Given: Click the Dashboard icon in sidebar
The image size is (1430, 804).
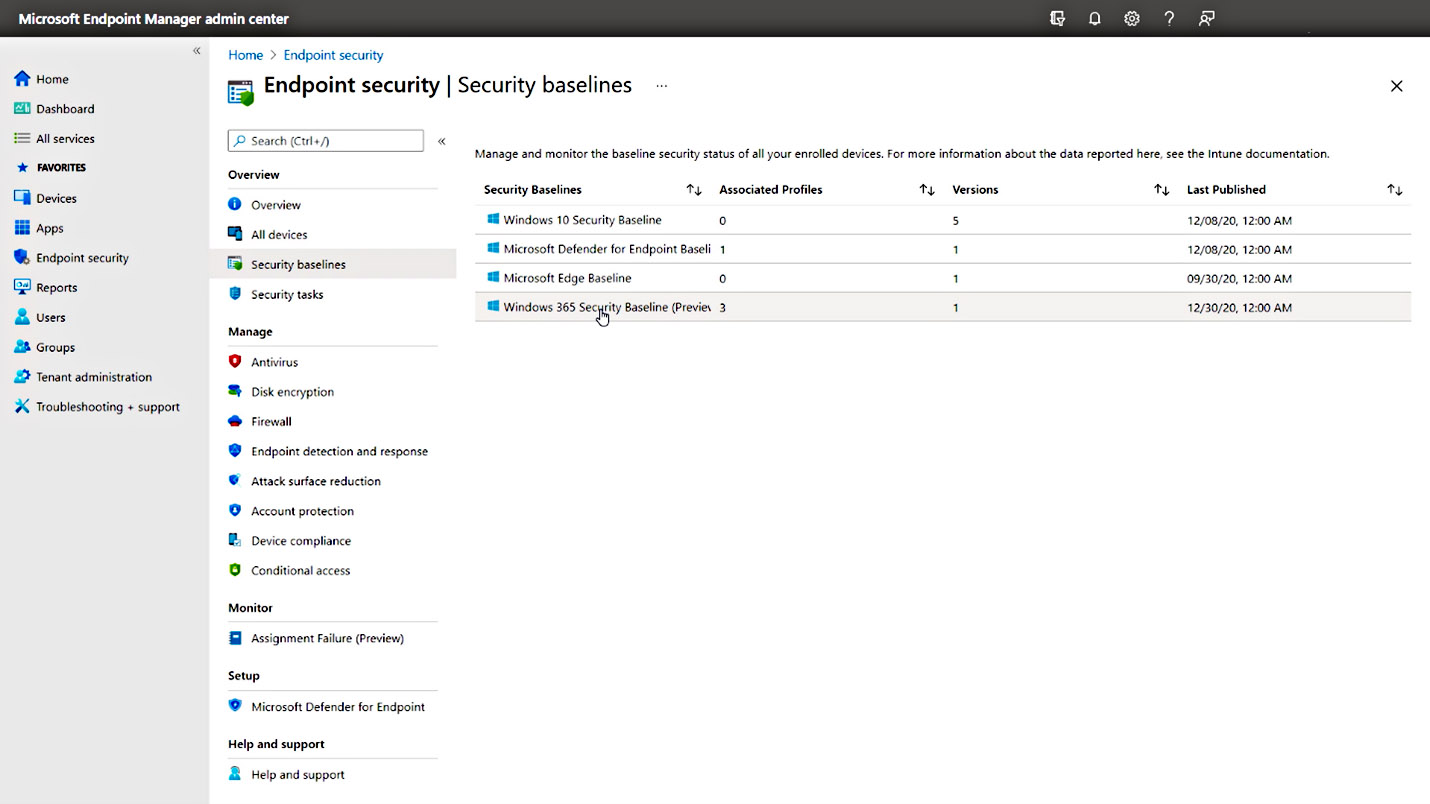Looking at the screenshot, I should pos(22,108).
